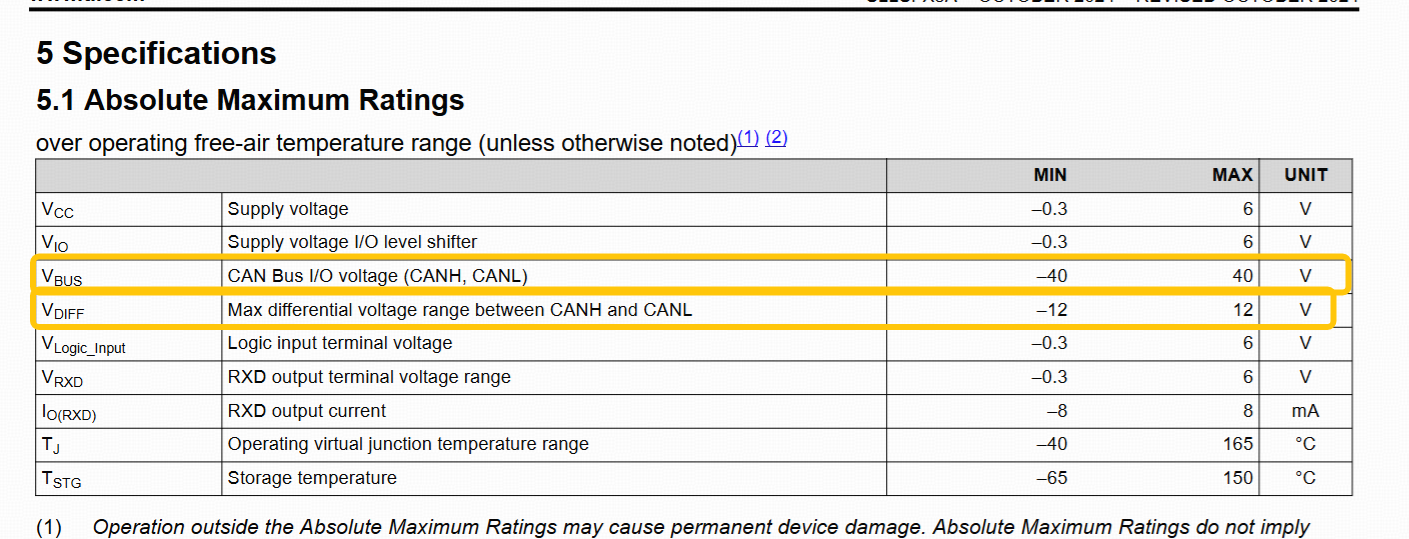1409x539 pixels.
Task: Click 'RXD output terminal voltage range' text
Action: 369,377
